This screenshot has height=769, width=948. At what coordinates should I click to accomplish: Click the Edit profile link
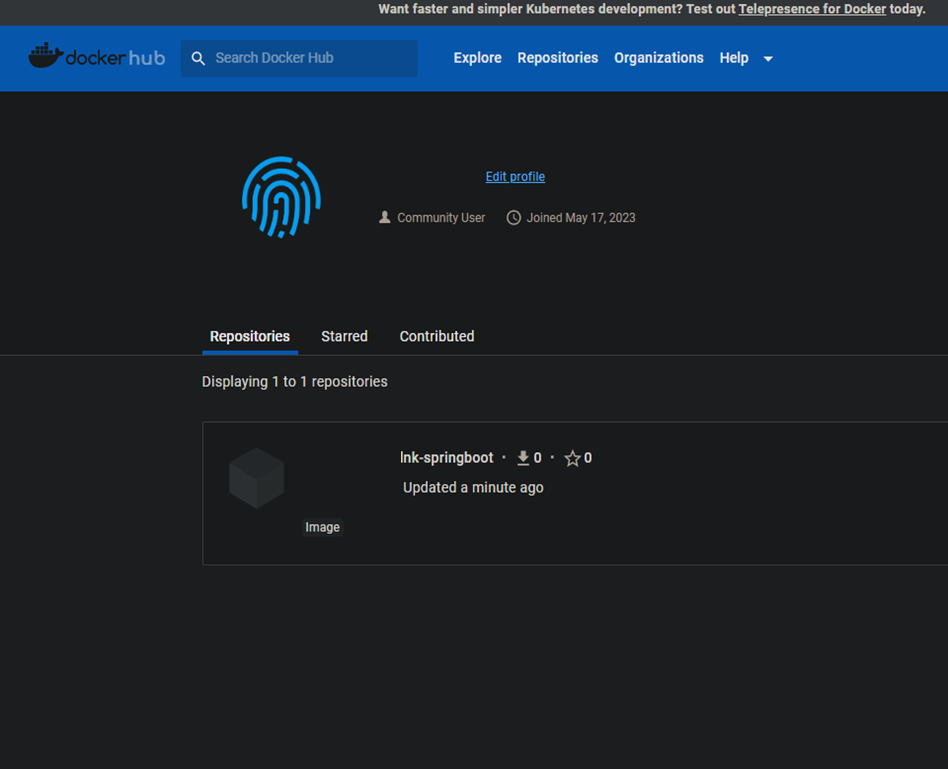[515, 177]
